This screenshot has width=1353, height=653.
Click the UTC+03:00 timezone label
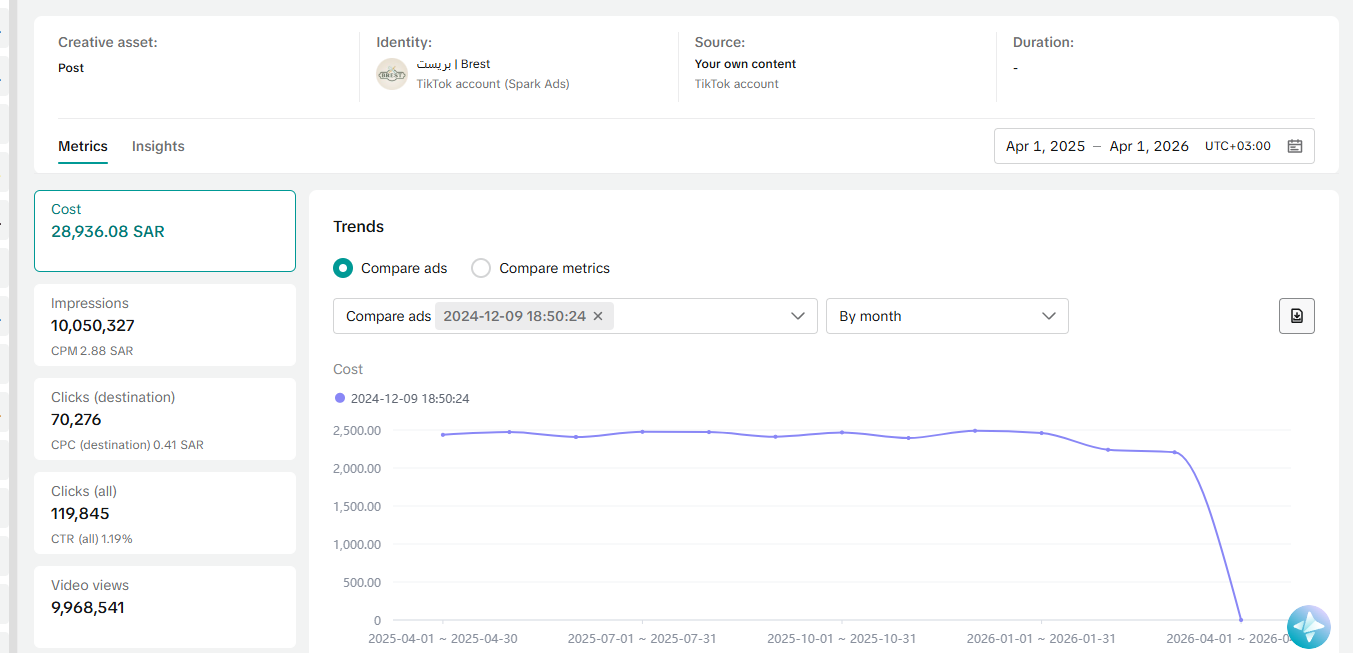point(1238,146)
